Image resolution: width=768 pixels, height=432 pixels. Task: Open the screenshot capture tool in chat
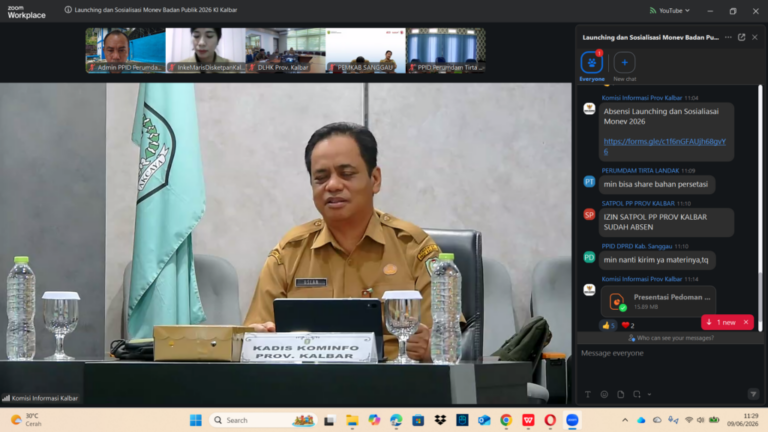(x=637, y=394)
